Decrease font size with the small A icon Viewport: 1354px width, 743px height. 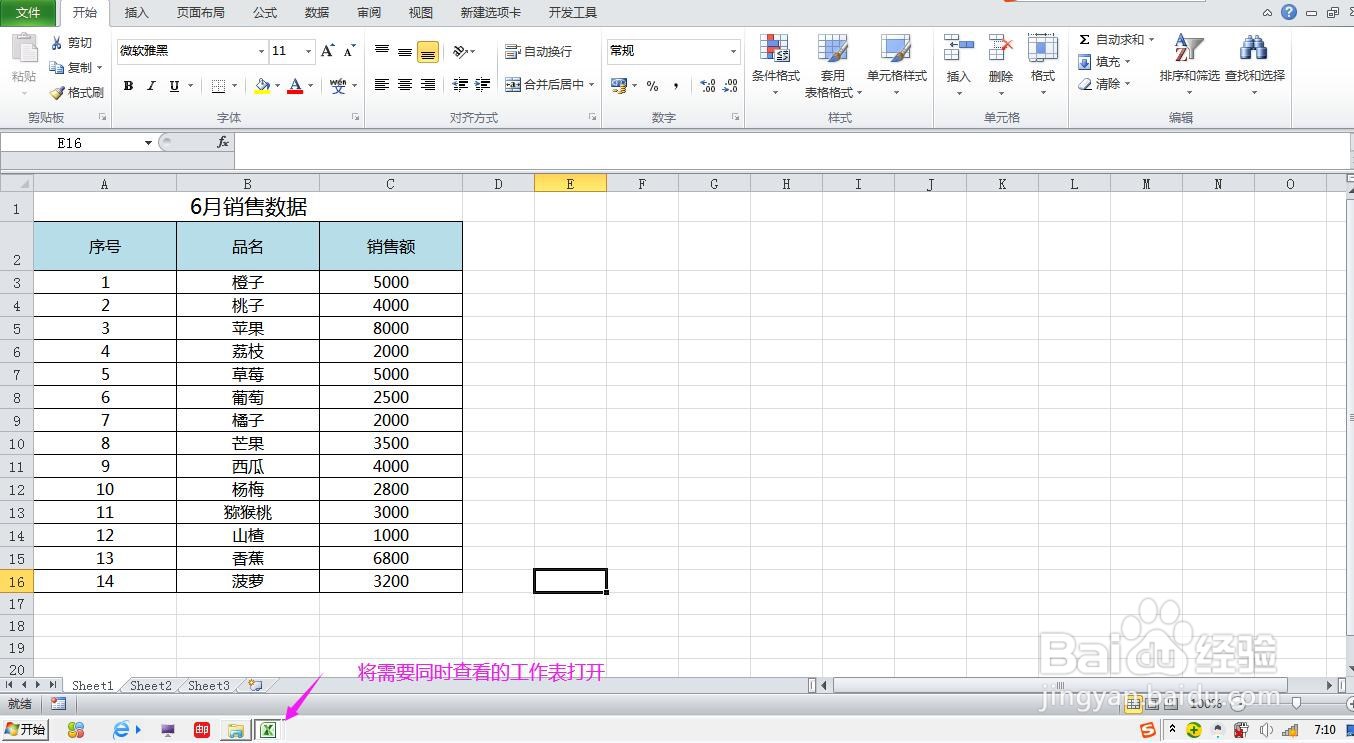pos(350,51)
